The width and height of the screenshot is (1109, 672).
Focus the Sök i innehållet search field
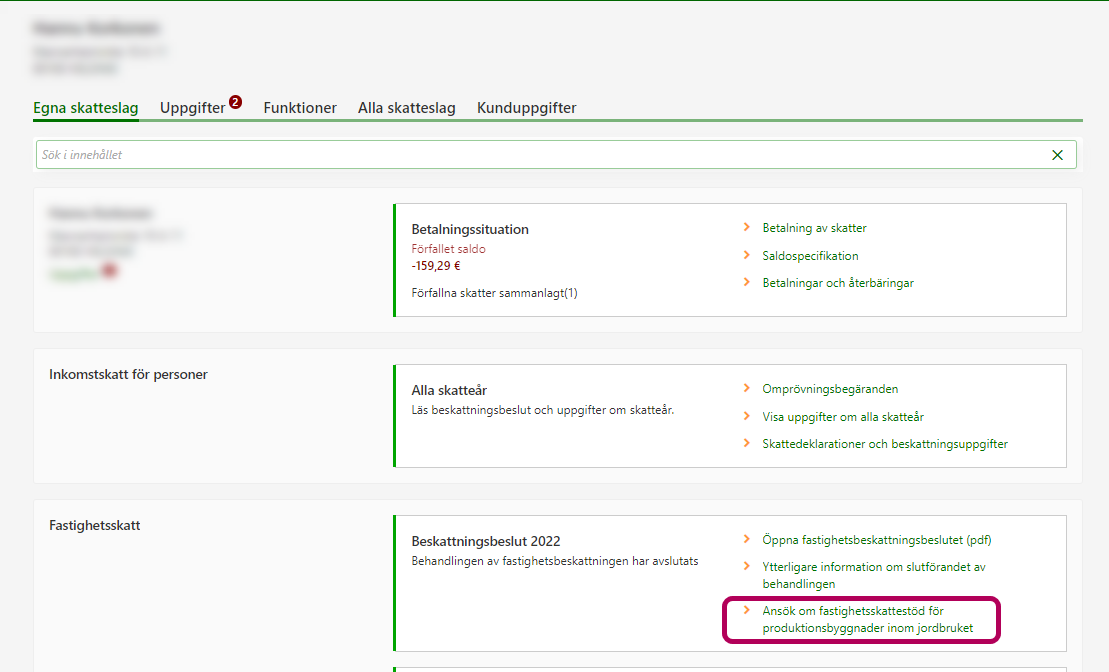540,155
